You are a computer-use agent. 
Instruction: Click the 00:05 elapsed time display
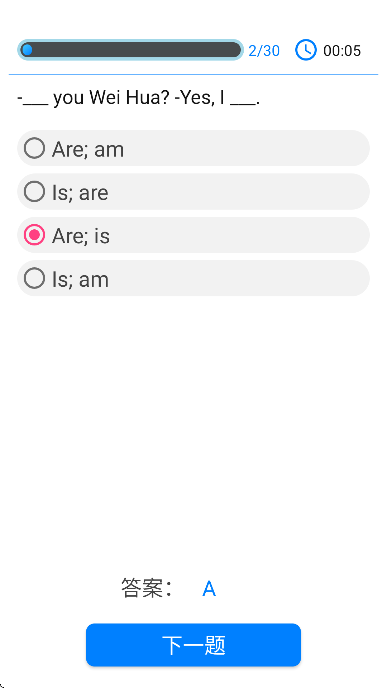(342, 51)
